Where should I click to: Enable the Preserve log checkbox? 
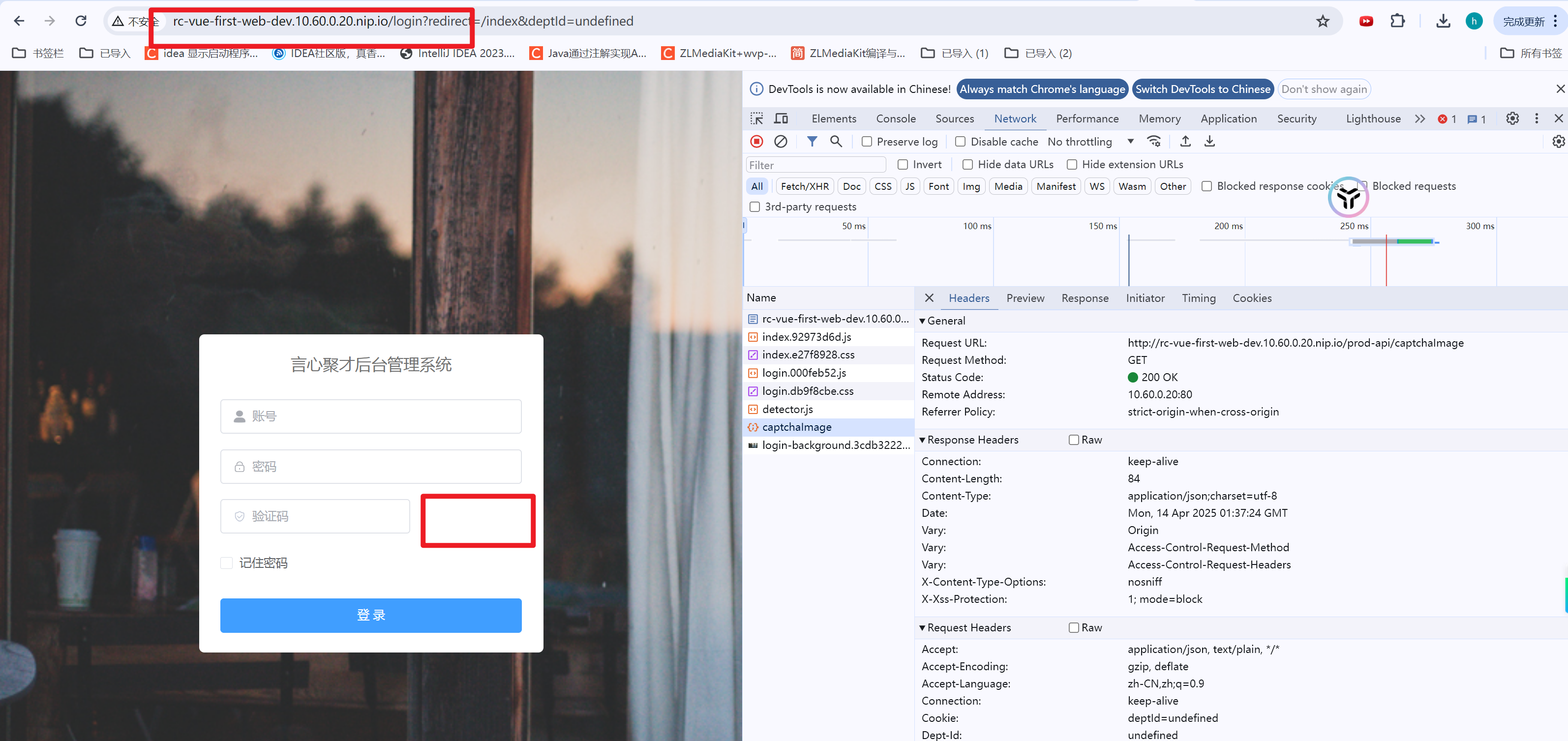(867, 142)
